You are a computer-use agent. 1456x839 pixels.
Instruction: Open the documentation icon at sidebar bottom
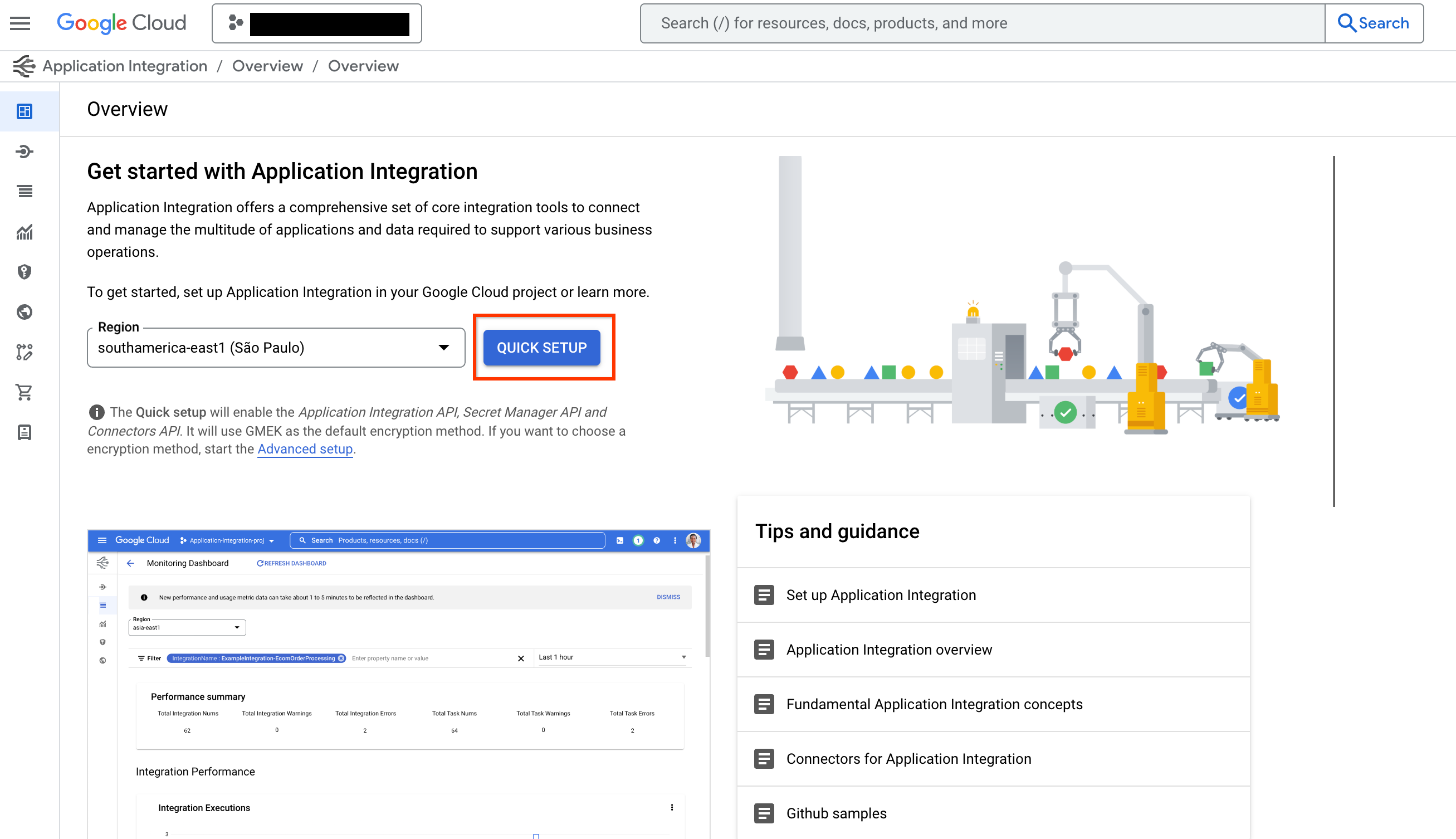coord(24,433)
